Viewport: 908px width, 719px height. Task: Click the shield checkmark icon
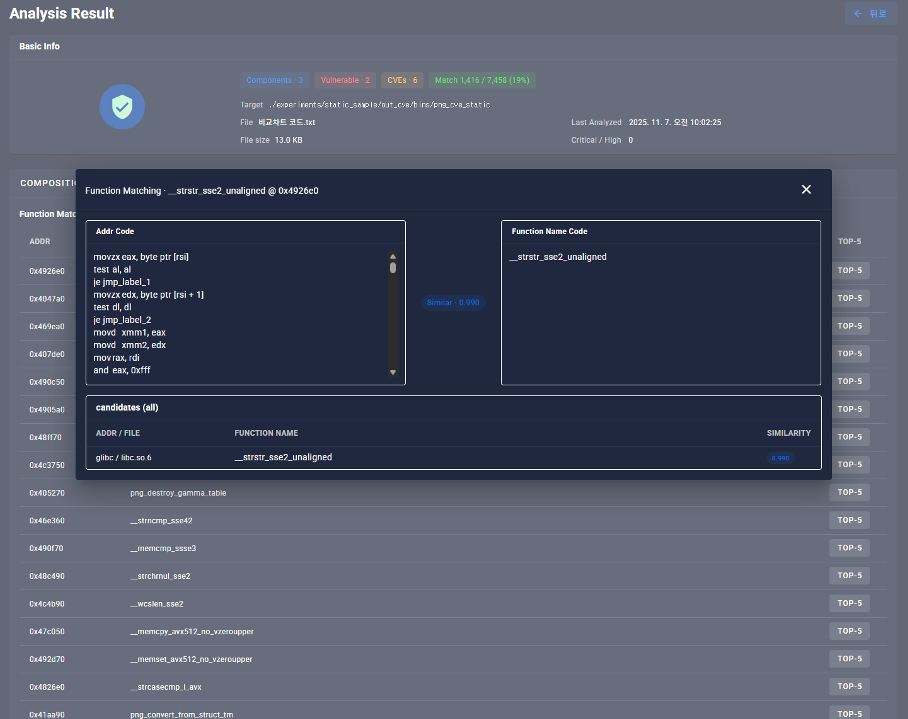tap(122, 106)
